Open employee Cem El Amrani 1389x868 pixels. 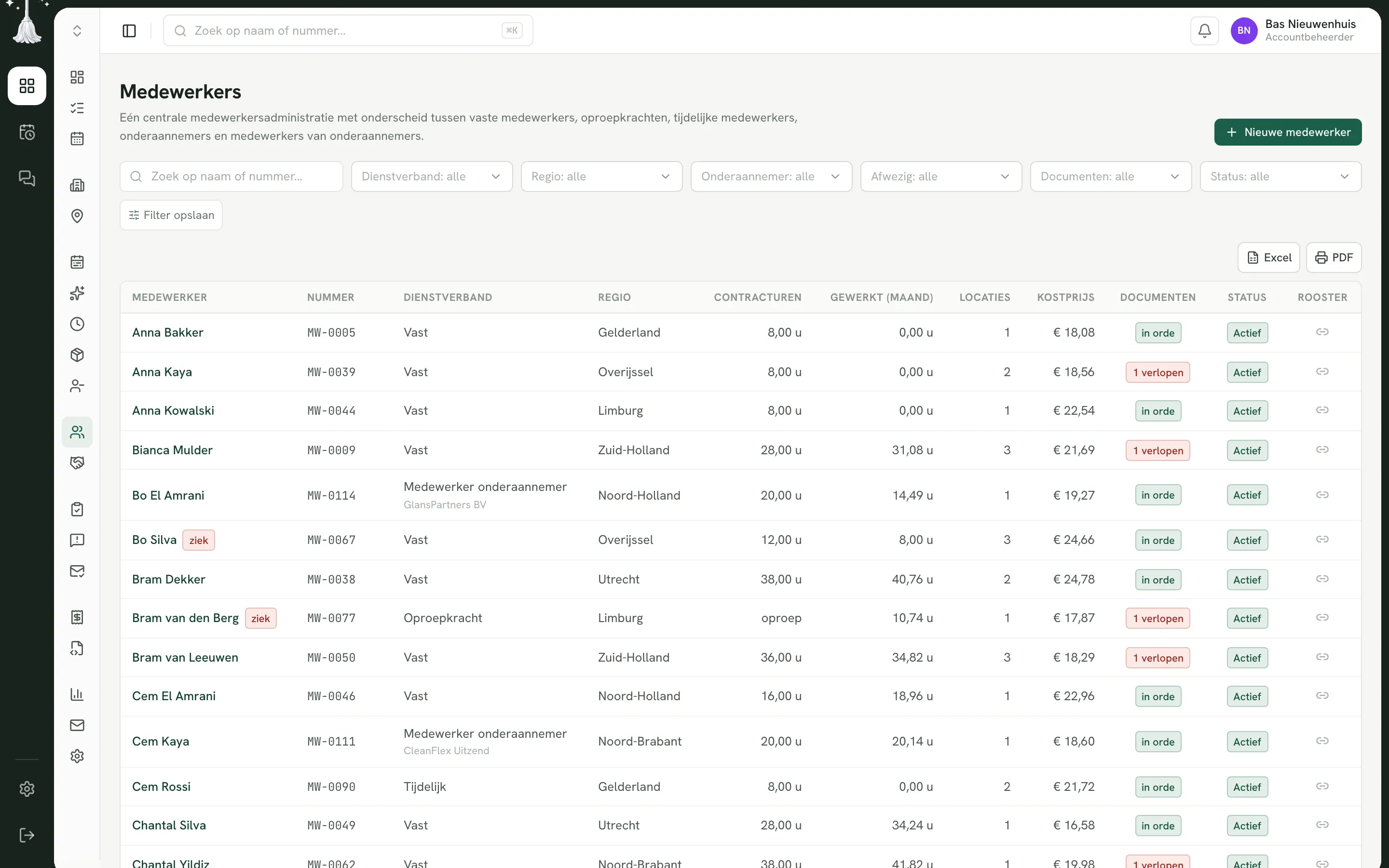[174, 696]
